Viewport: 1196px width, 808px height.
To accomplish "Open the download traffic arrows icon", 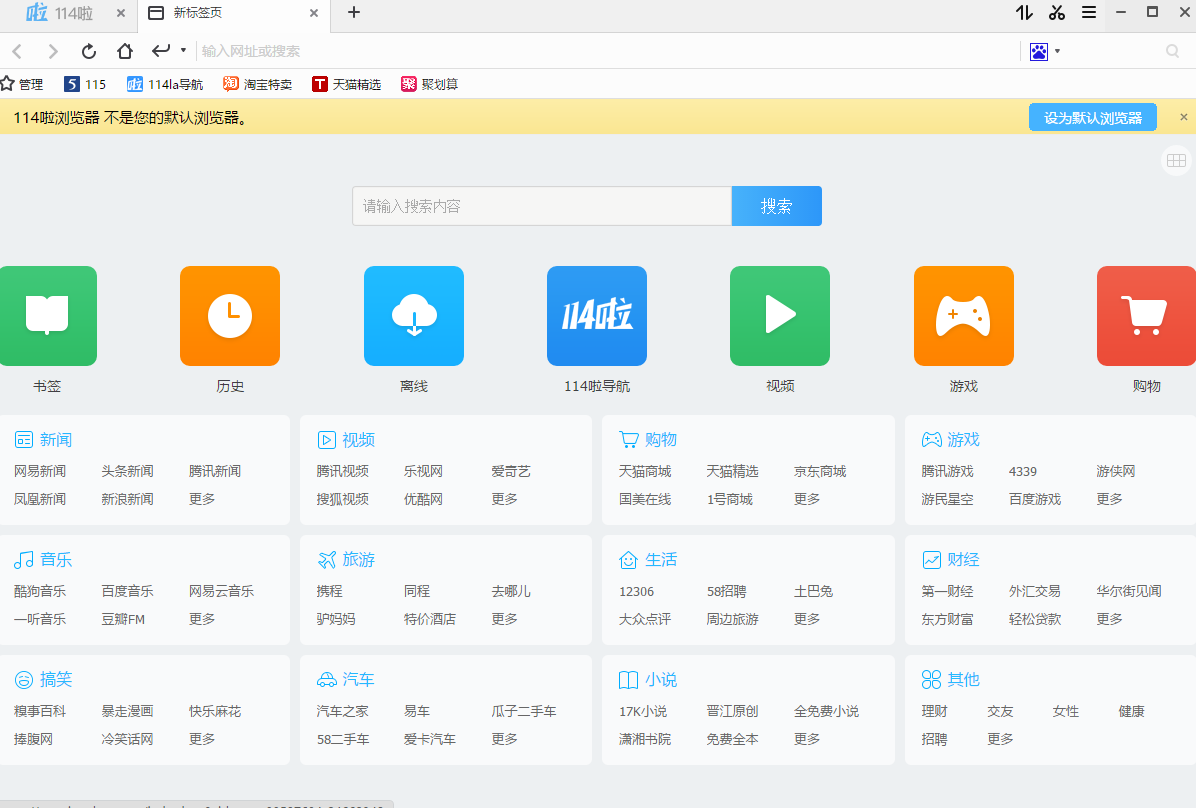I will tap(1023, 13).
